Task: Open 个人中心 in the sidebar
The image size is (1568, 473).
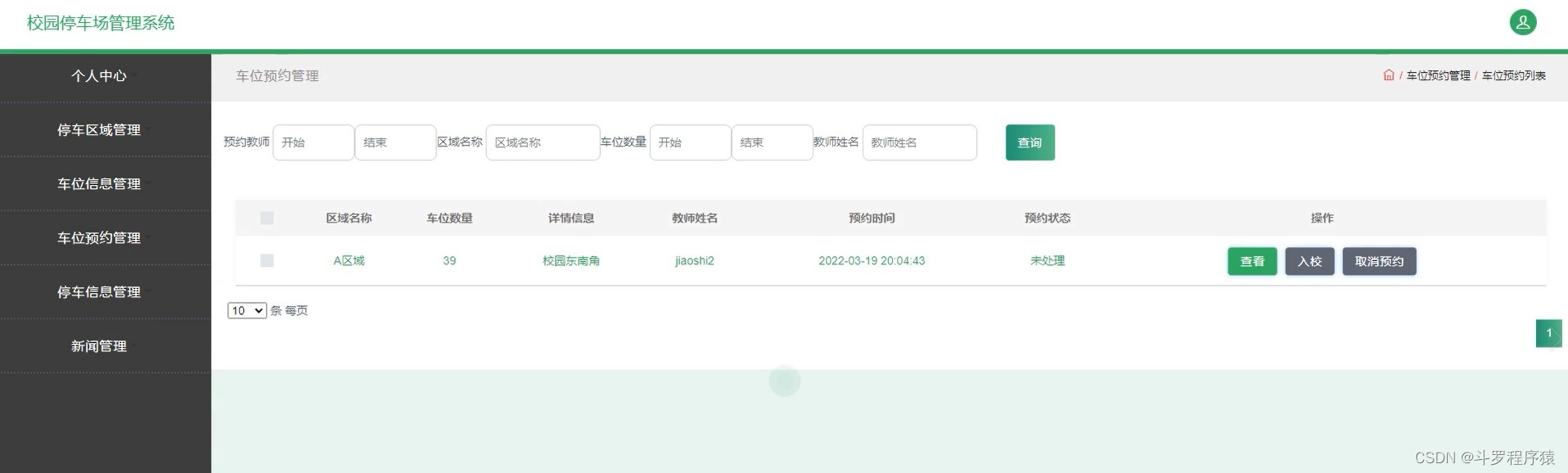Action: pyautogui.click(x=99, y=76)
